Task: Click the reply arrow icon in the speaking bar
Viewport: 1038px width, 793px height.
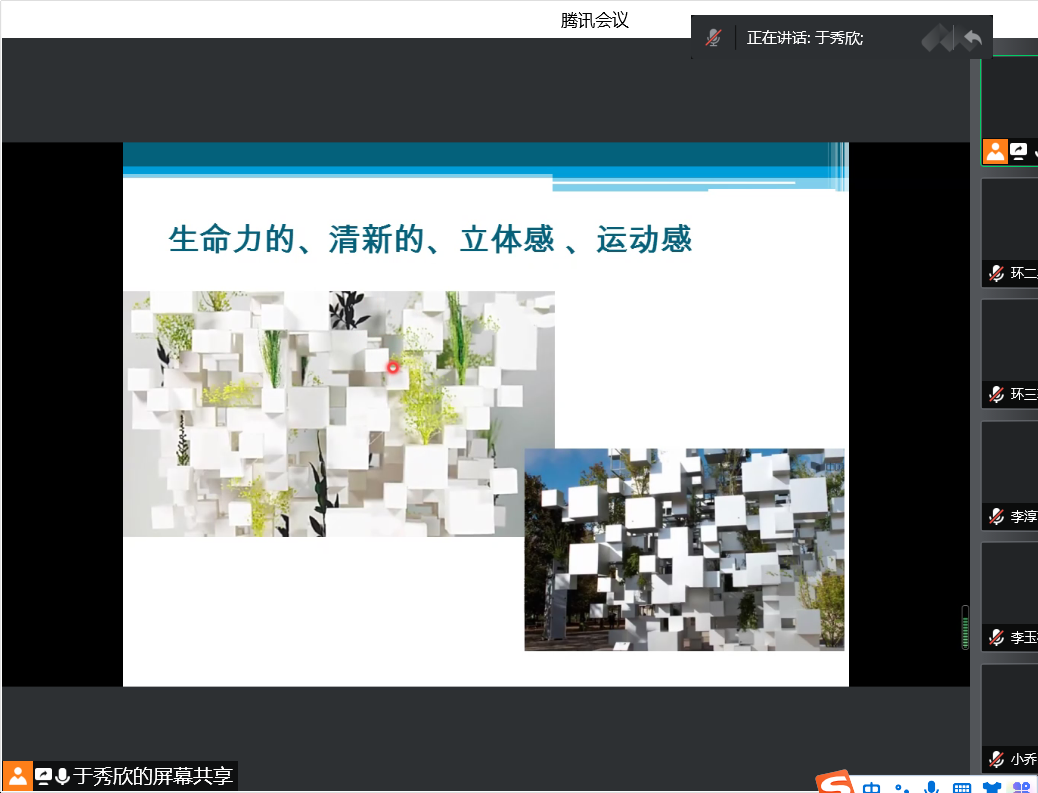Action: coord(971,38)
